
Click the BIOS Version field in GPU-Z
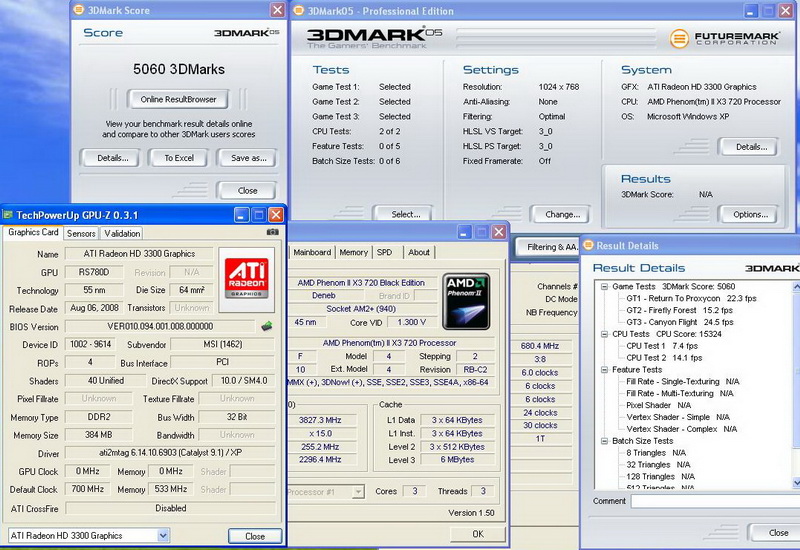click(x=160, y=327)
